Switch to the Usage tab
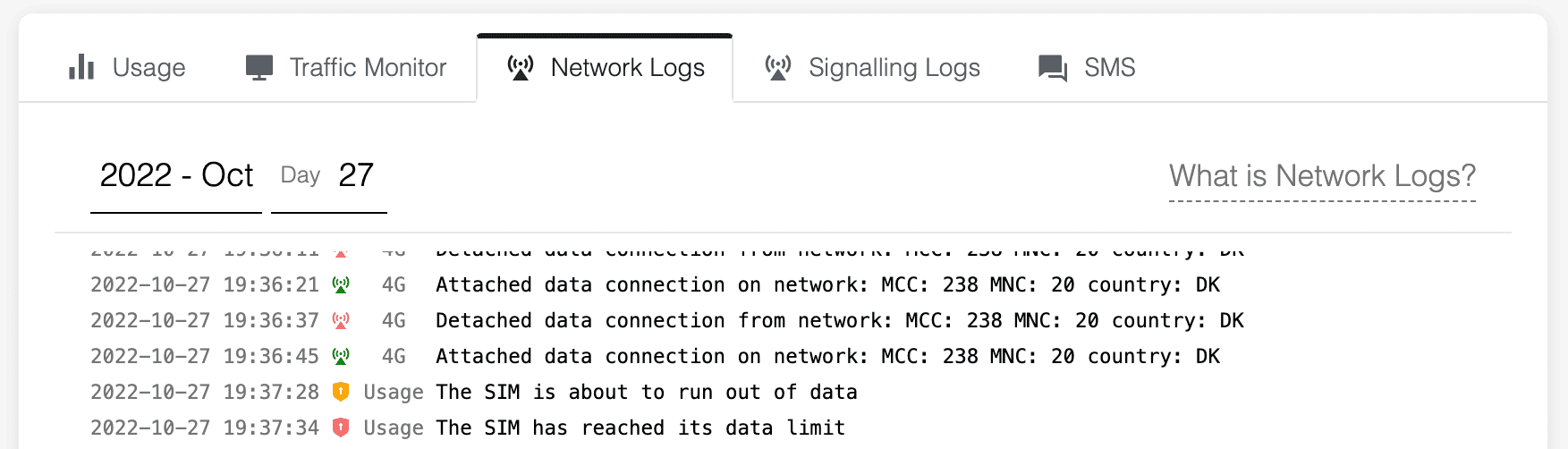 (x=148, y=68)
